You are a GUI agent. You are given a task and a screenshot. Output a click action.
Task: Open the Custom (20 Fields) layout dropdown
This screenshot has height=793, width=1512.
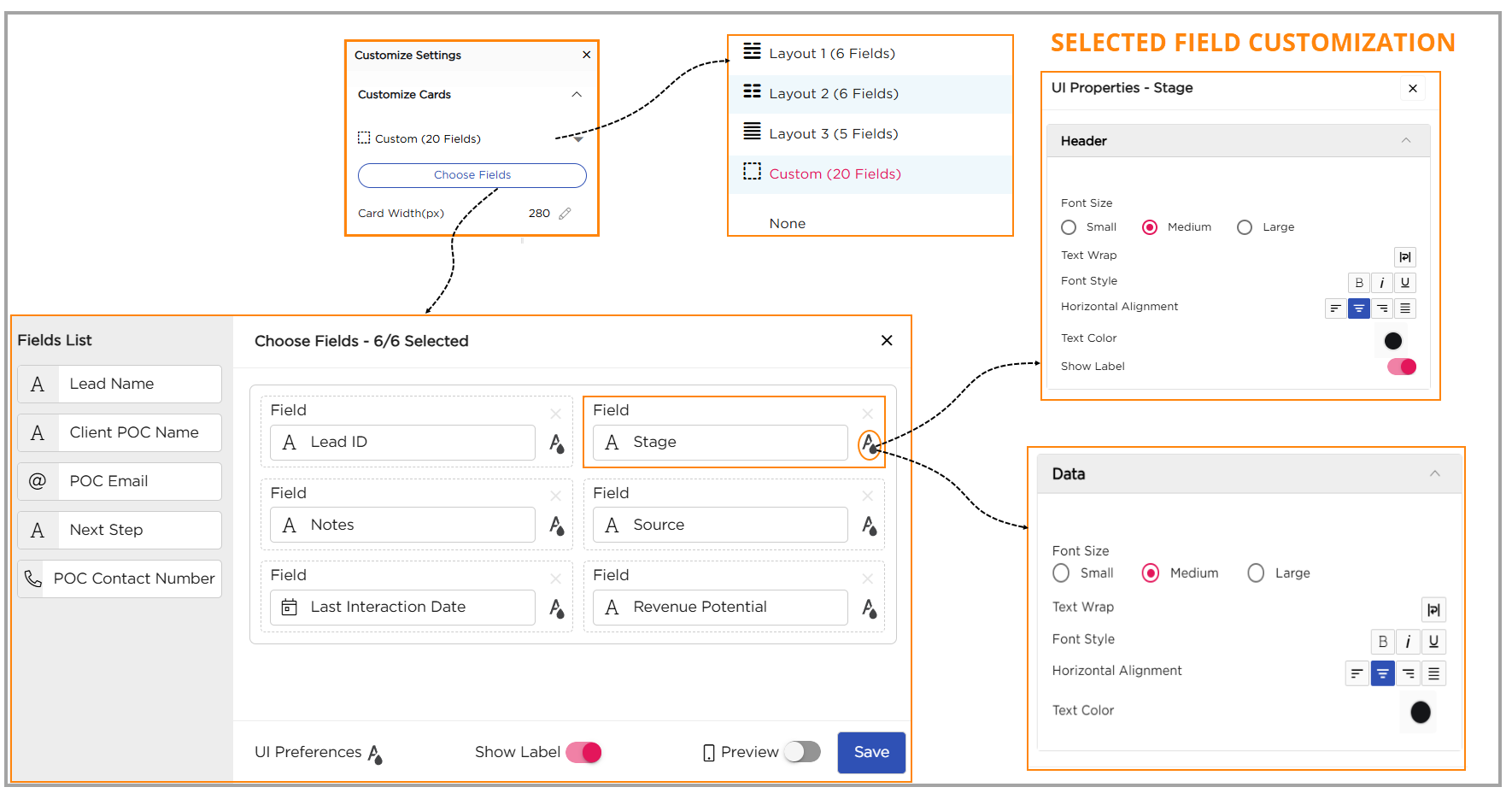tap(578, 138)
